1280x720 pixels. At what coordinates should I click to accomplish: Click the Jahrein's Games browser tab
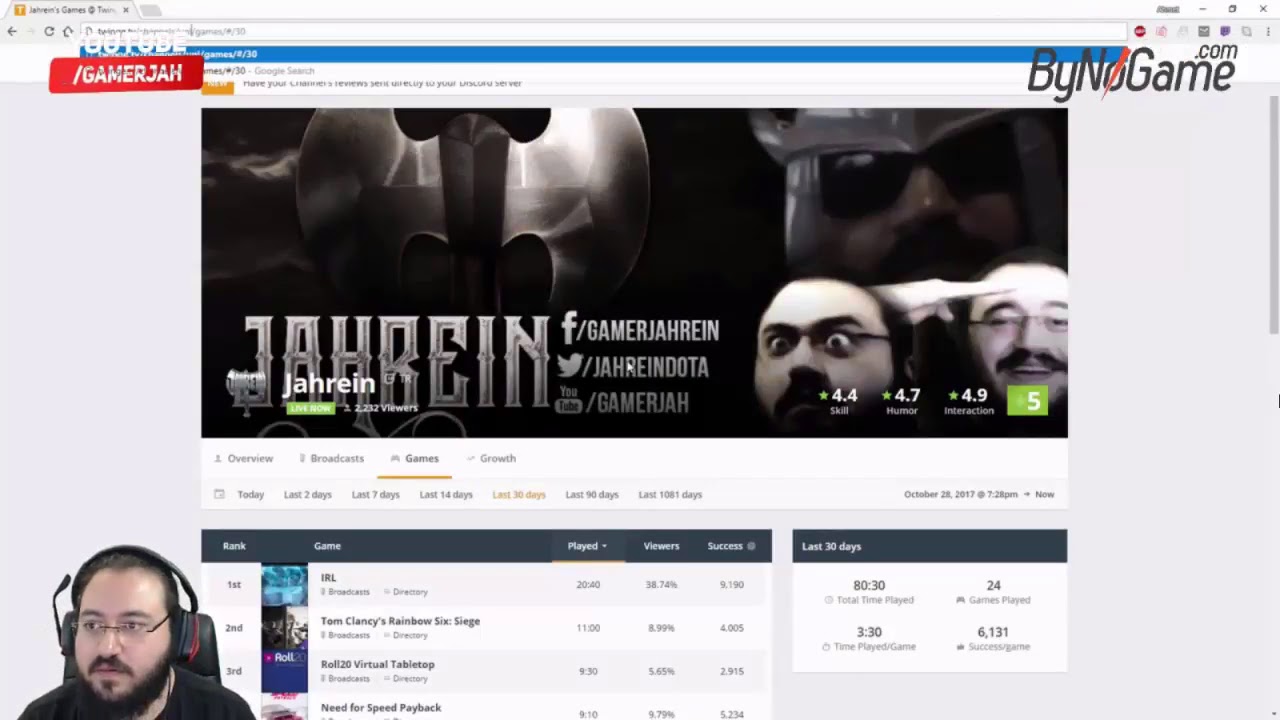pyautogui.click(x=70, y=10)
